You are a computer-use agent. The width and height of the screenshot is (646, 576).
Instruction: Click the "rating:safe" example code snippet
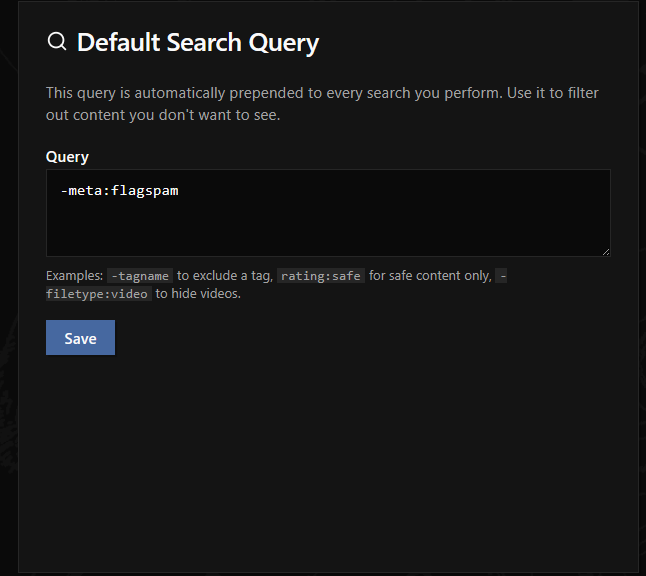(x=320, y=276)
